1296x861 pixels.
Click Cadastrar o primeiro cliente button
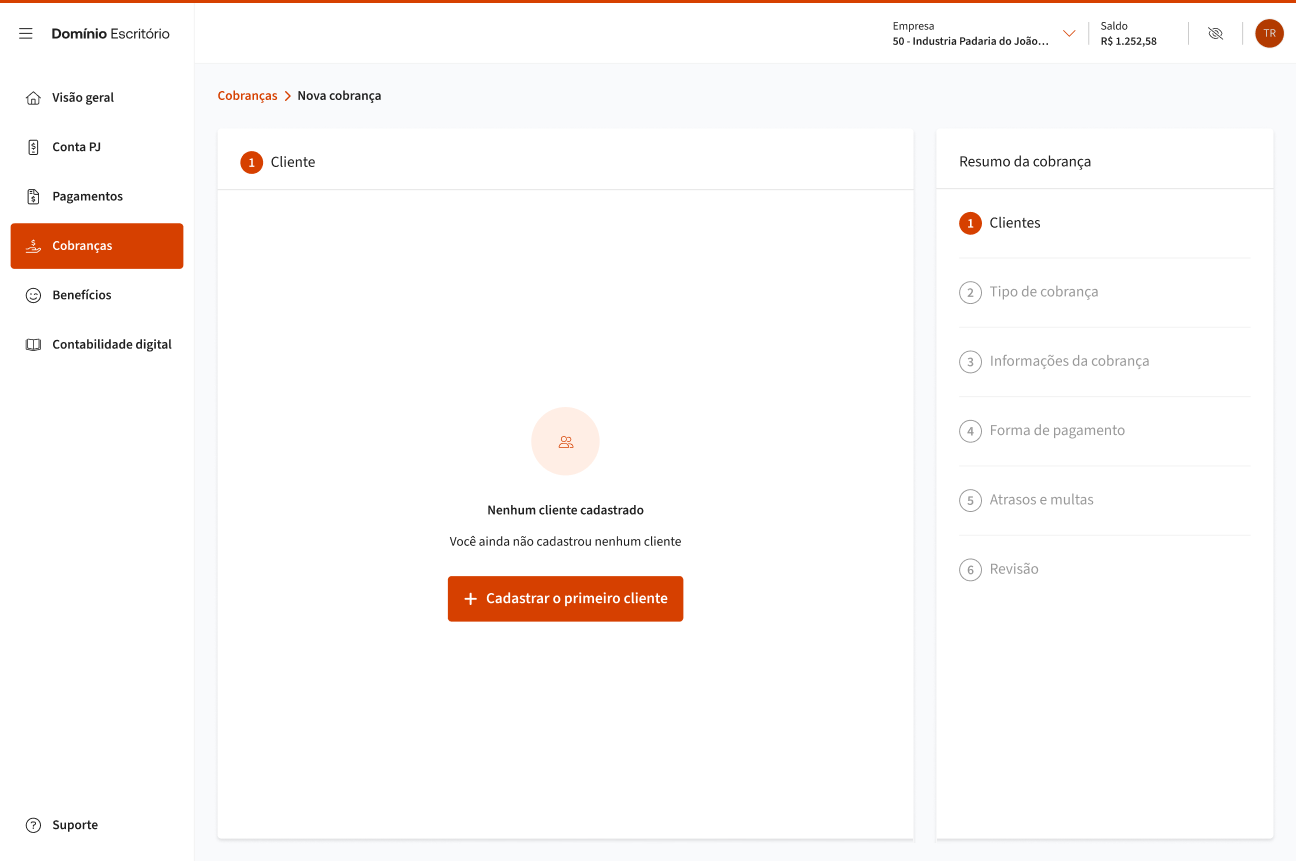565,599
